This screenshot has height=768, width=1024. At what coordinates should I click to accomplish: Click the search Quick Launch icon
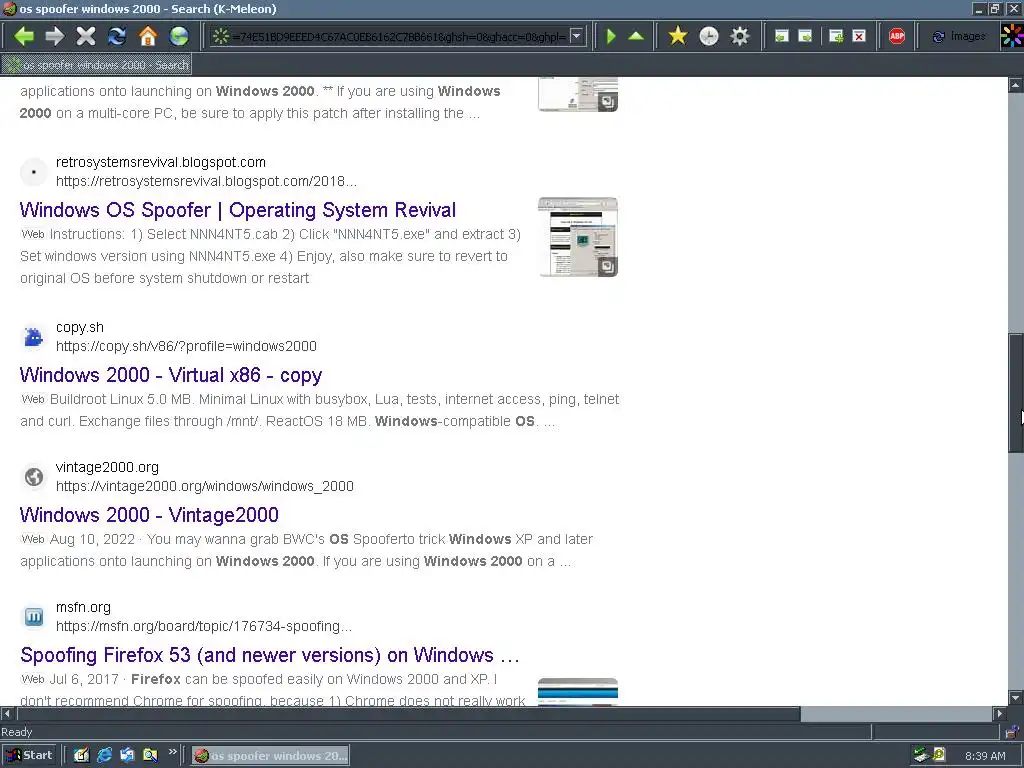coord(150,755)
